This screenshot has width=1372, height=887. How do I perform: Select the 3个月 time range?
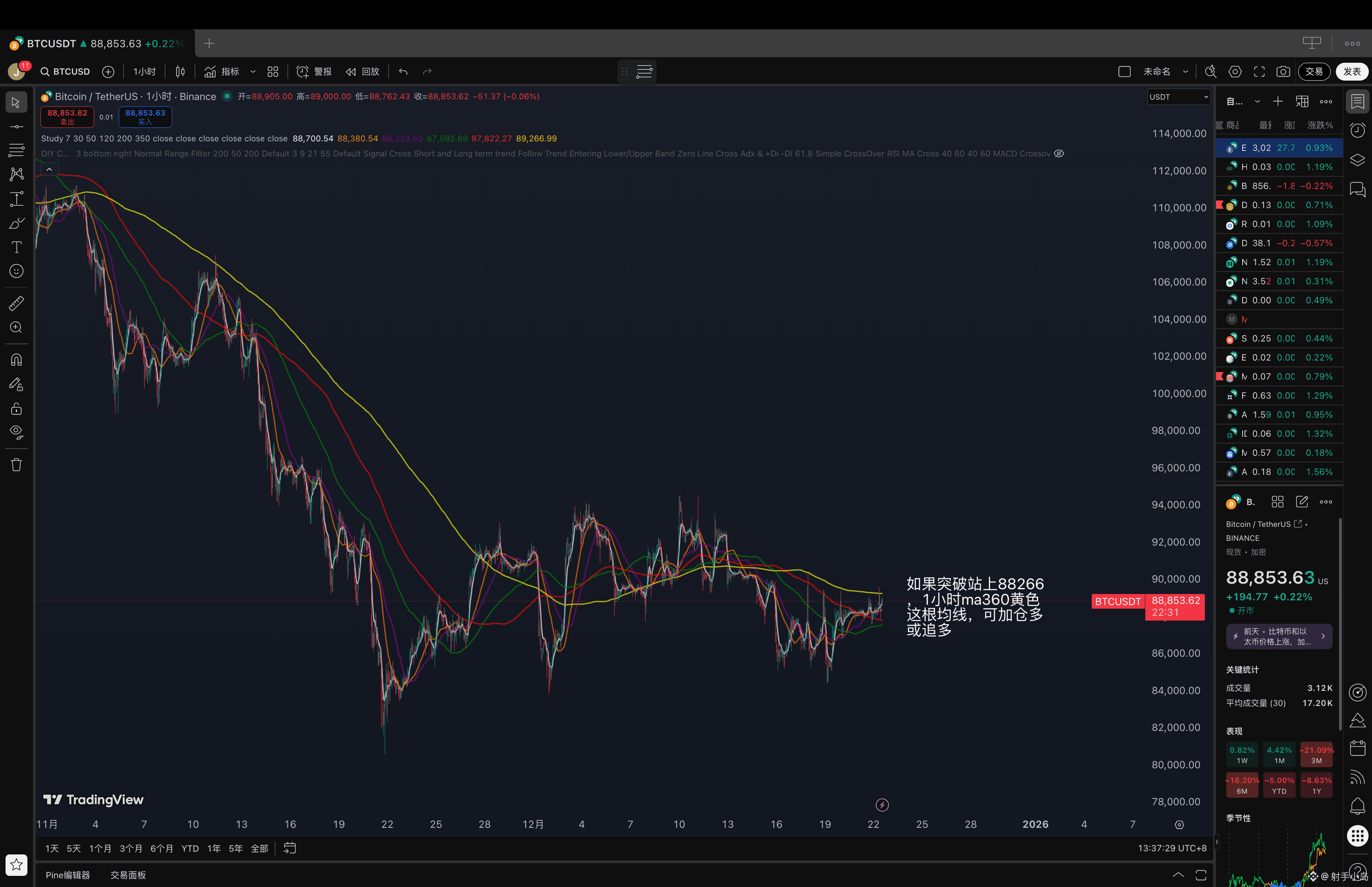(131, 848)
